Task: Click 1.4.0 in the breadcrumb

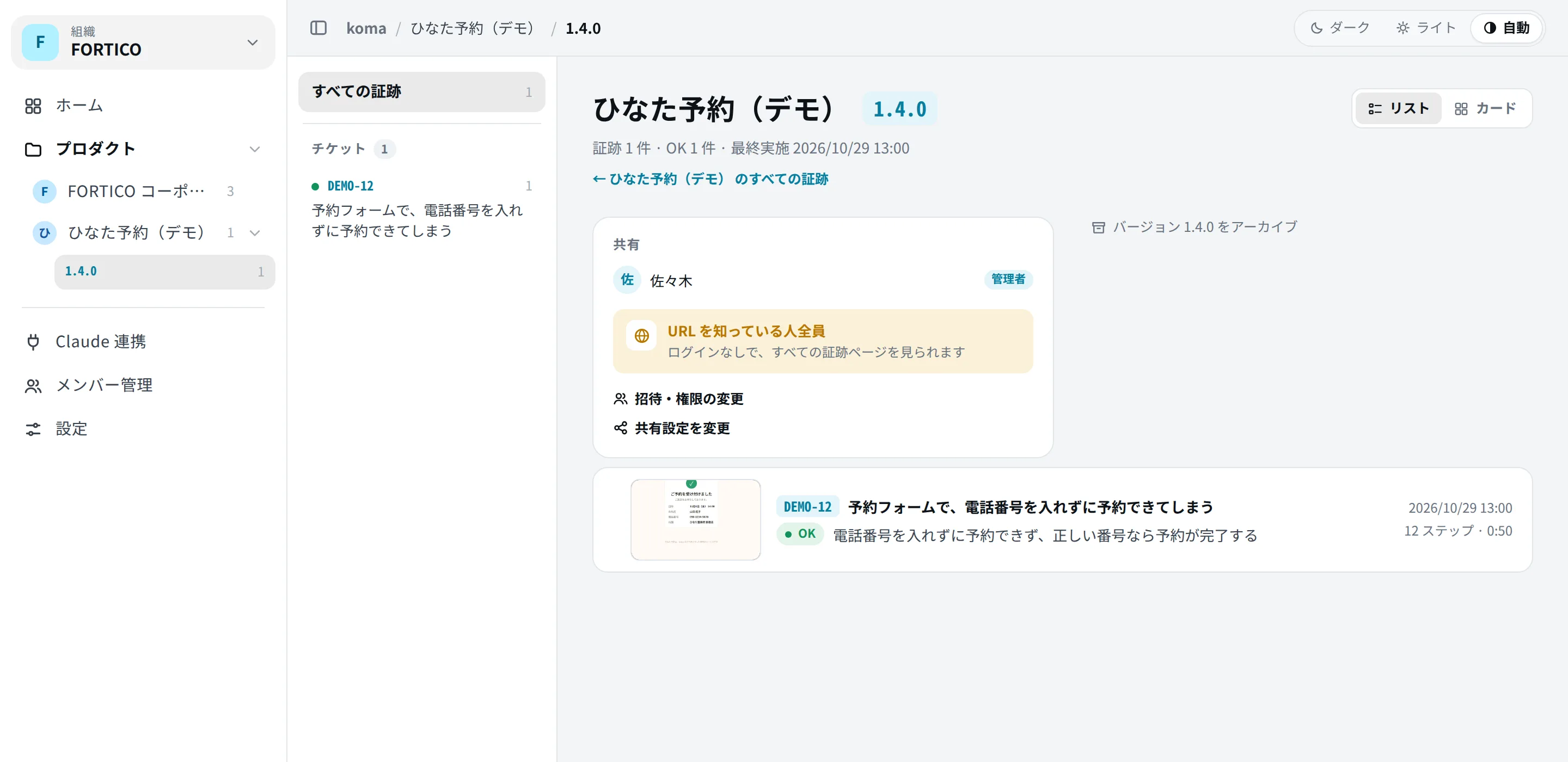Action: click(x=583, y=28)
